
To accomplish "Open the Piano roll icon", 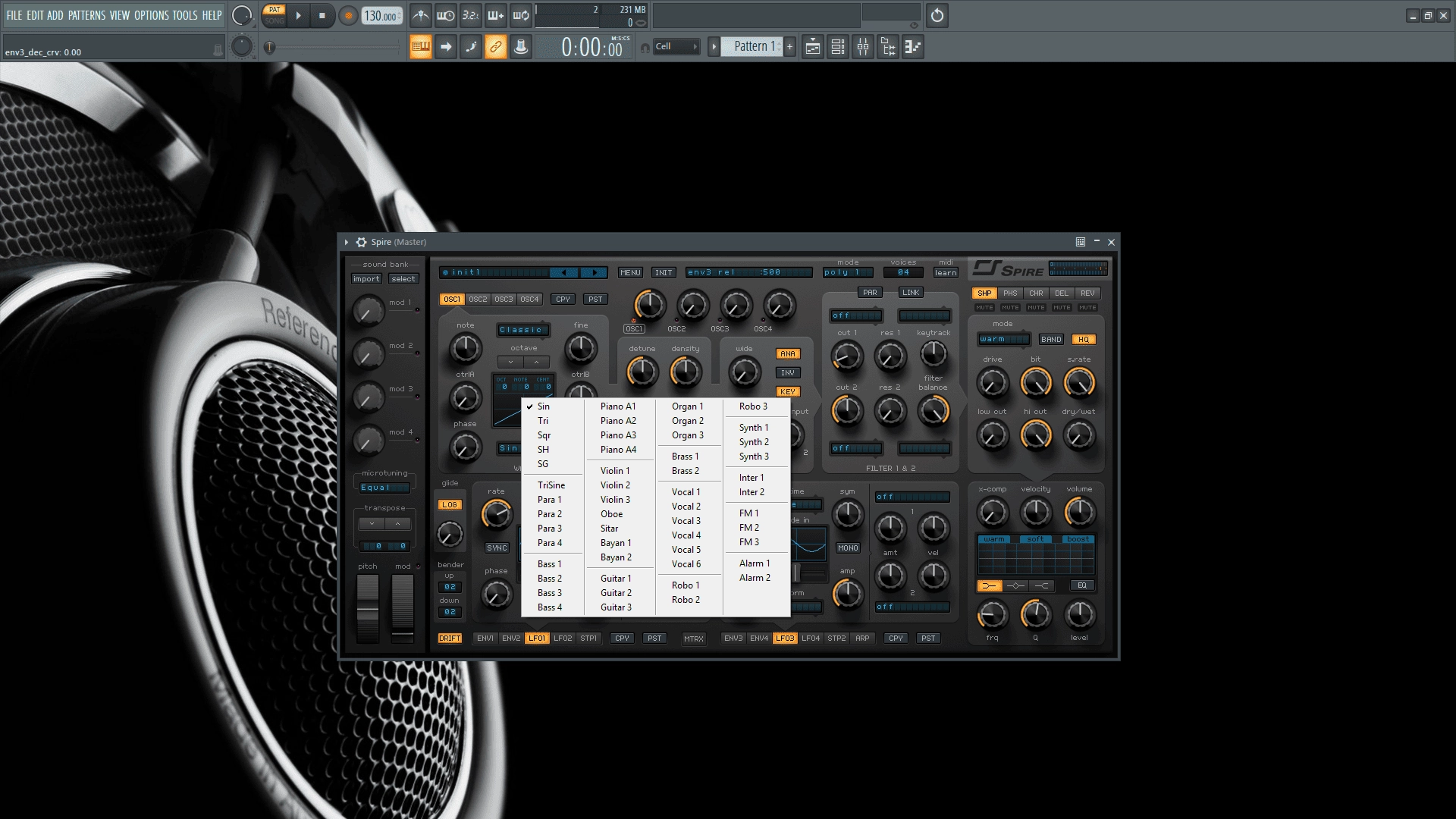I will click(x=913, y=47).
